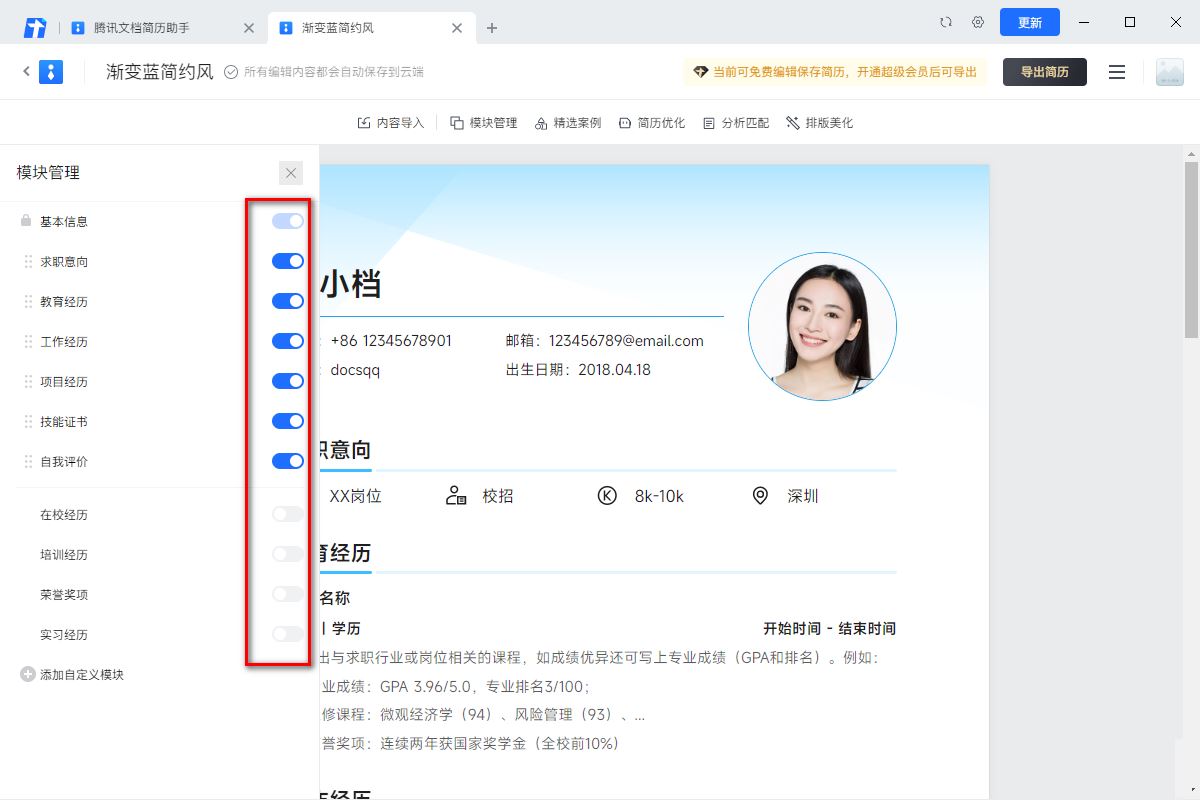Click drag handle beside 技能证书
Screen dimensions: 1200x800
[28, 421]
